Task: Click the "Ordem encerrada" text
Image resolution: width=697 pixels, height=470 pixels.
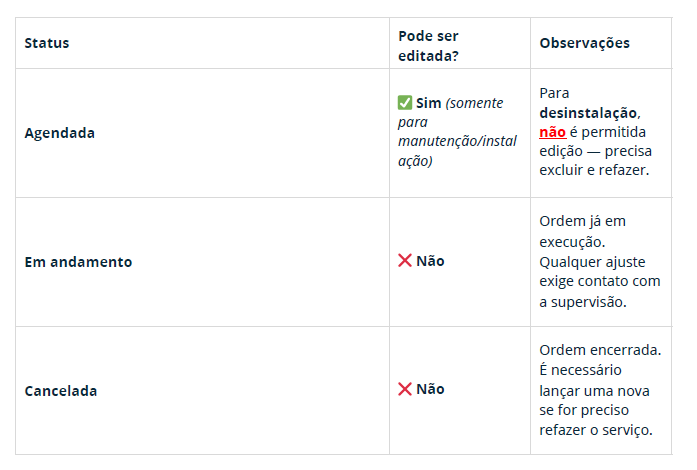Action: [x=599, y=351]
